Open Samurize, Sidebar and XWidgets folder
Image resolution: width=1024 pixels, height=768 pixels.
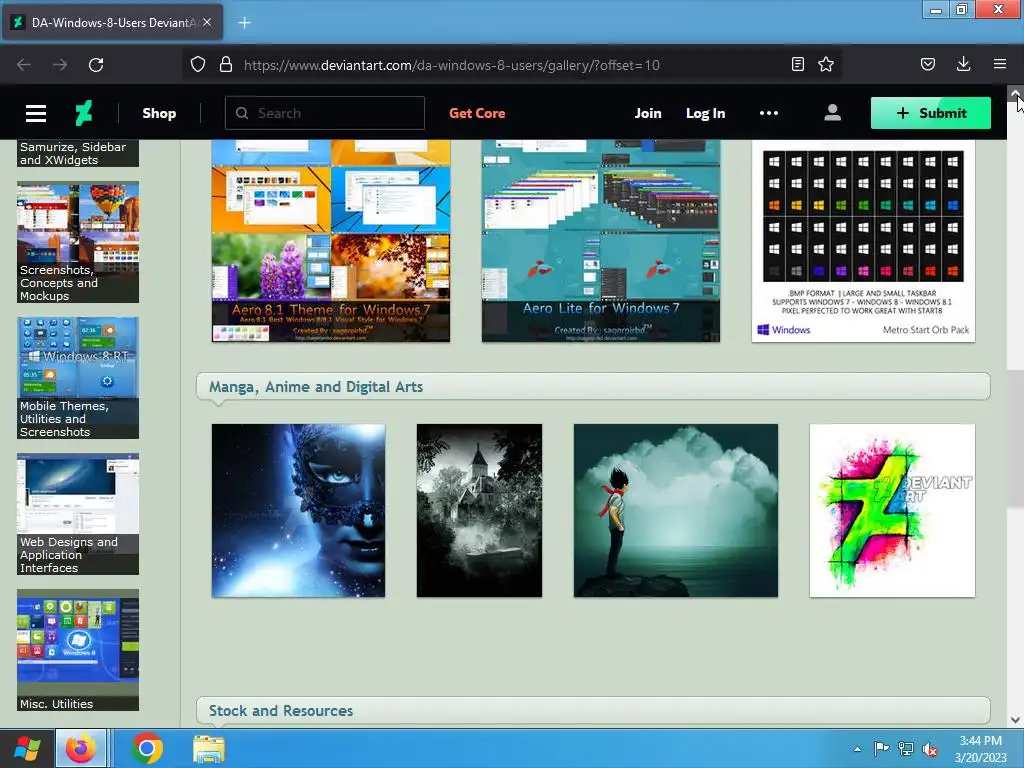78,153
